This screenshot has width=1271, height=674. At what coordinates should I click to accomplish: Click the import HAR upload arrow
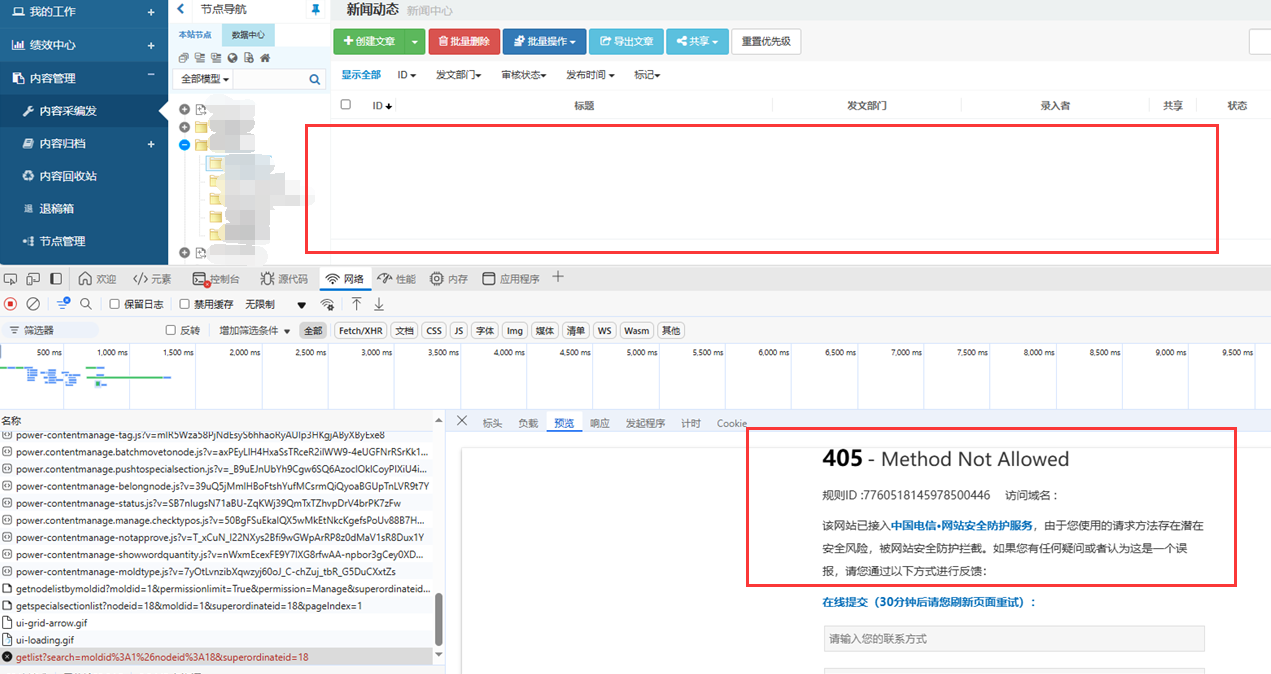pyautogui.click(x=357, y=304)
